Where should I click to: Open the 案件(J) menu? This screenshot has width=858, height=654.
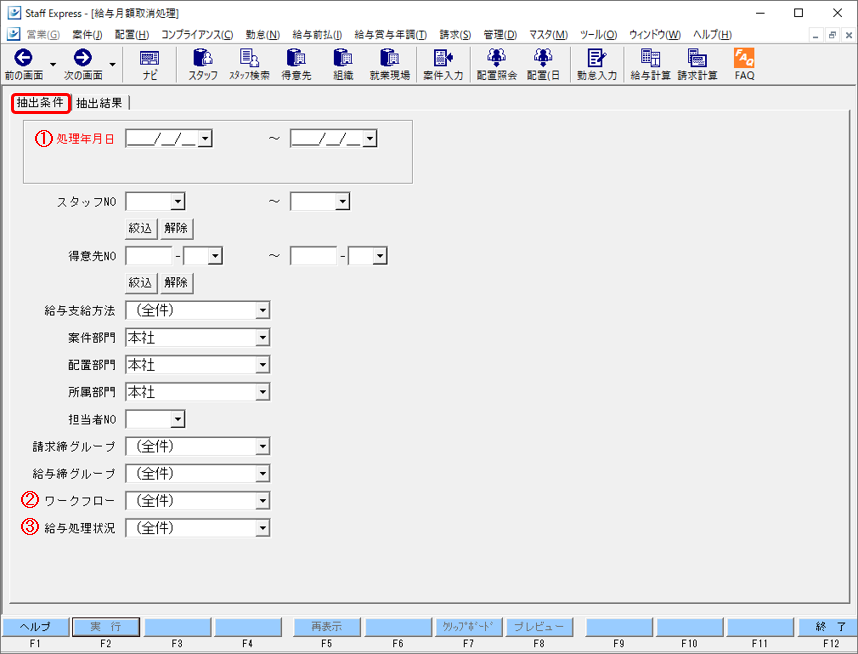click(87, 34)
